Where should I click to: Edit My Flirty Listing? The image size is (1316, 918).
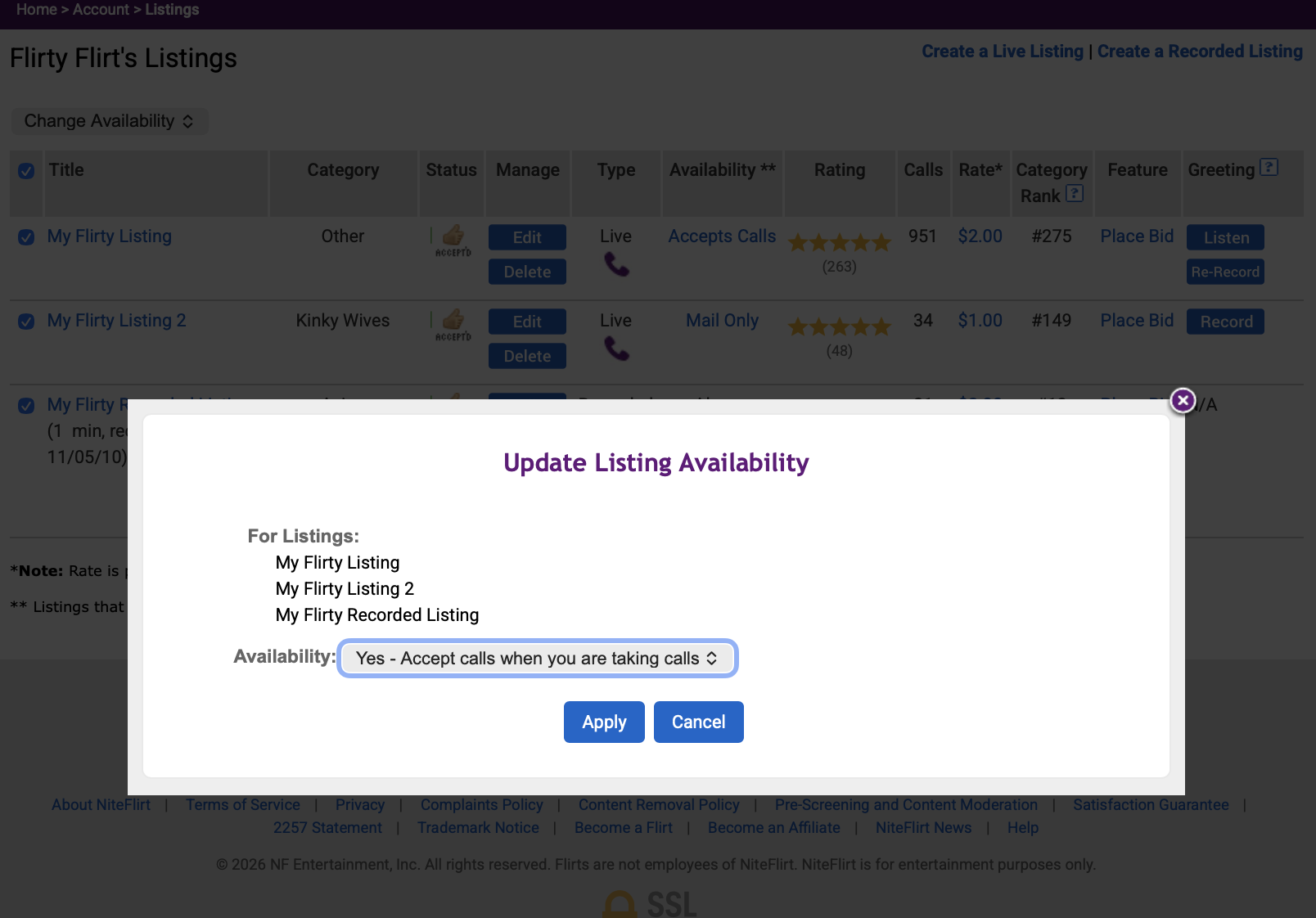pos(527,237)
